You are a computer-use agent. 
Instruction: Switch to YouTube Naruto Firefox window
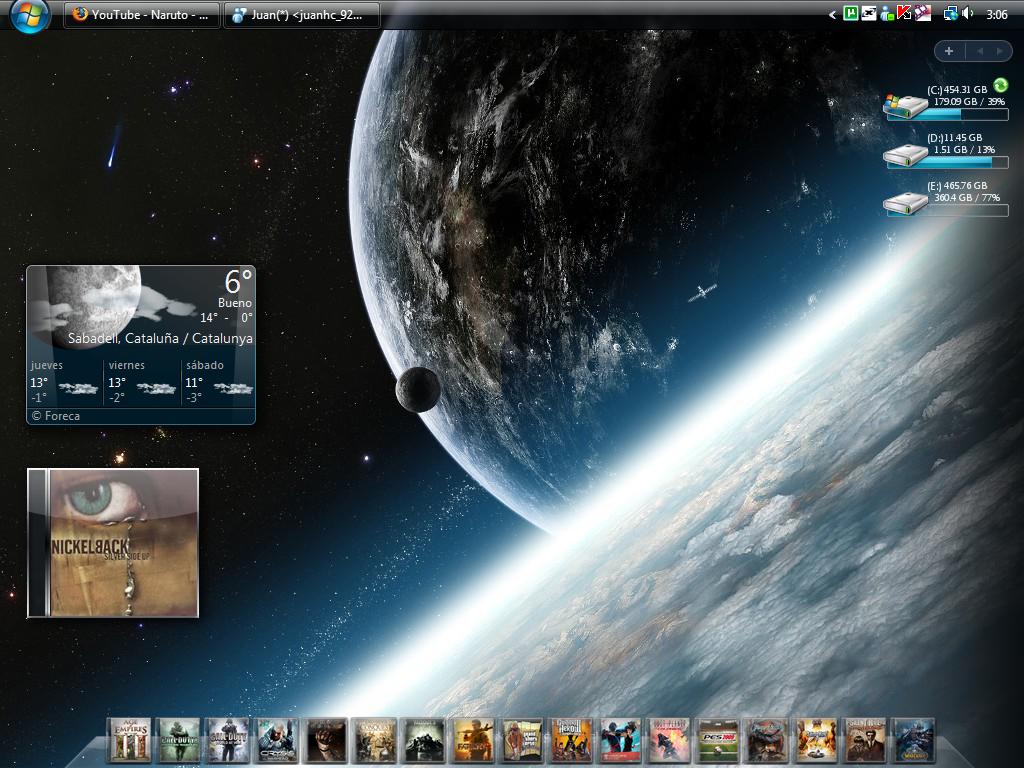pos(142,15)
